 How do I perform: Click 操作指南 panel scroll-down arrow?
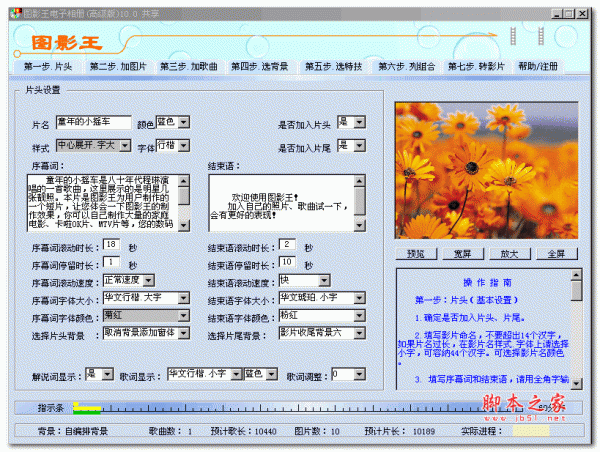click(x=576, y=383)
